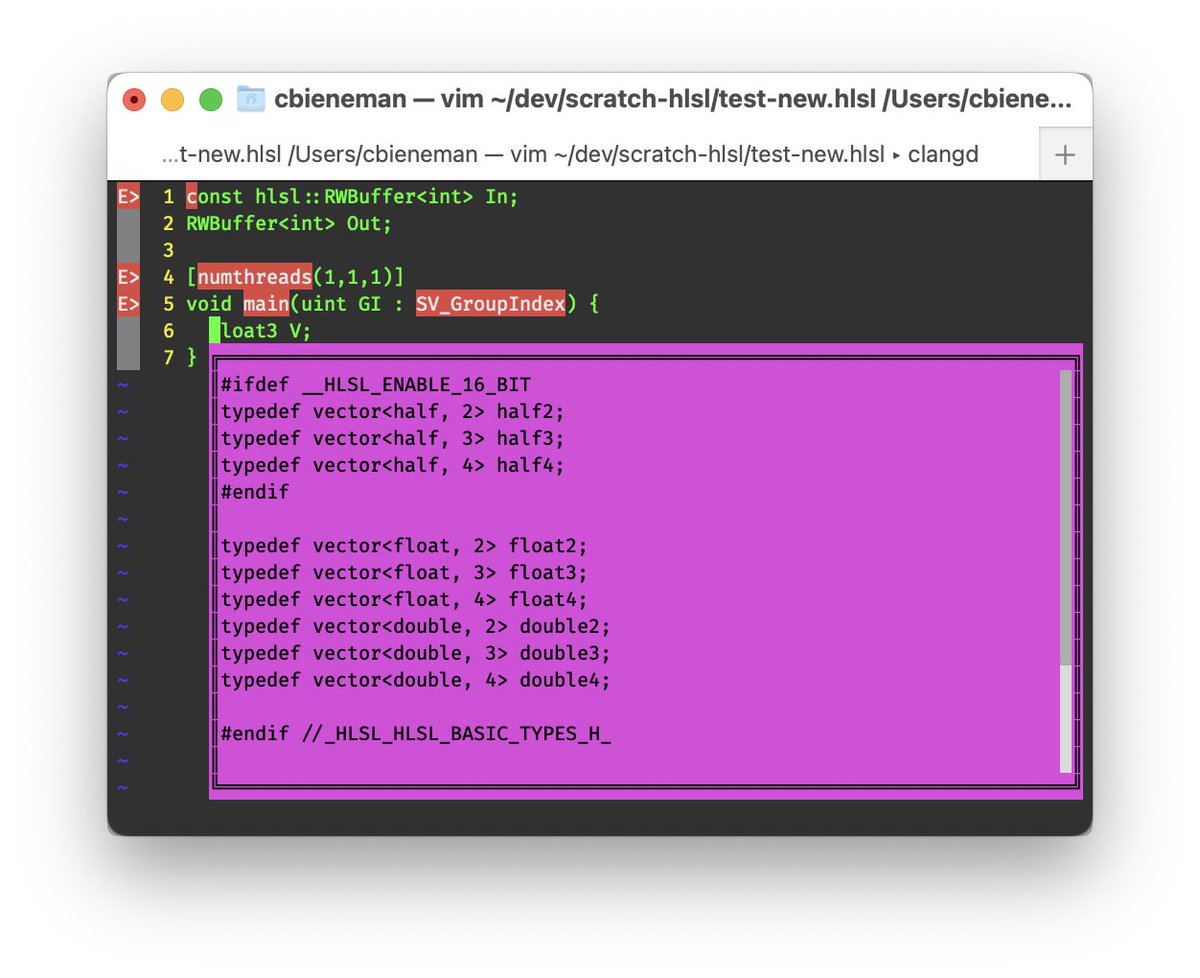Click 'typedef vector<half, 2> half2;' line
1200x978 pixels.
[393, 411]
